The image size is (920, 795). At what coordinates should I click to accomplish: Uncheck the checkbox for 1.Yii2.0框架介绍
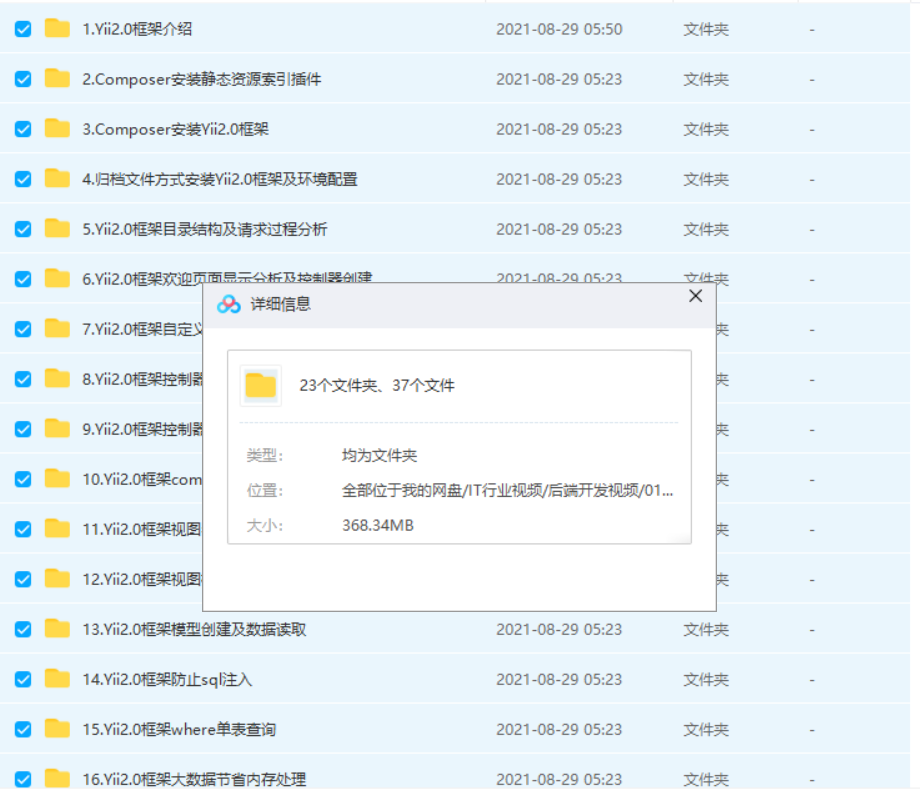(23, 29)
